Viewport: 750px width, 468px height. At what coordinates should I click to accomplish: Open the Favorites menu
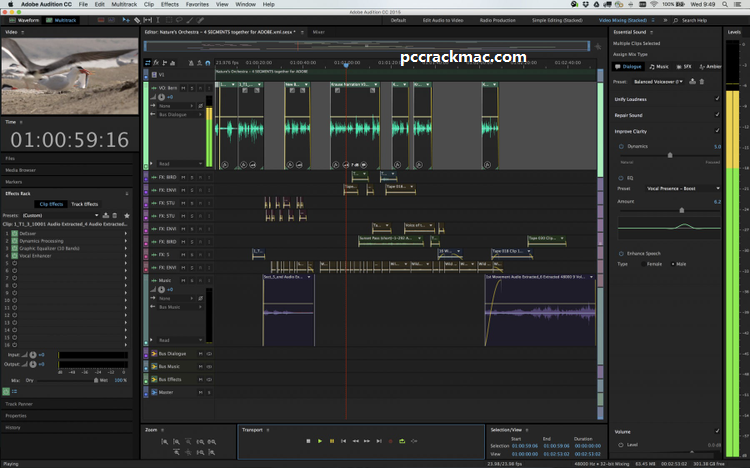[x=197, y=4]
